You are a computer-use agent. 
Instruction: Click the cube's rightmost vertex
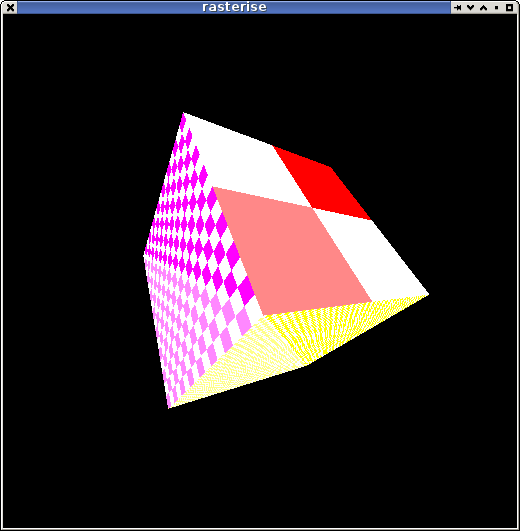pos(429,295)
